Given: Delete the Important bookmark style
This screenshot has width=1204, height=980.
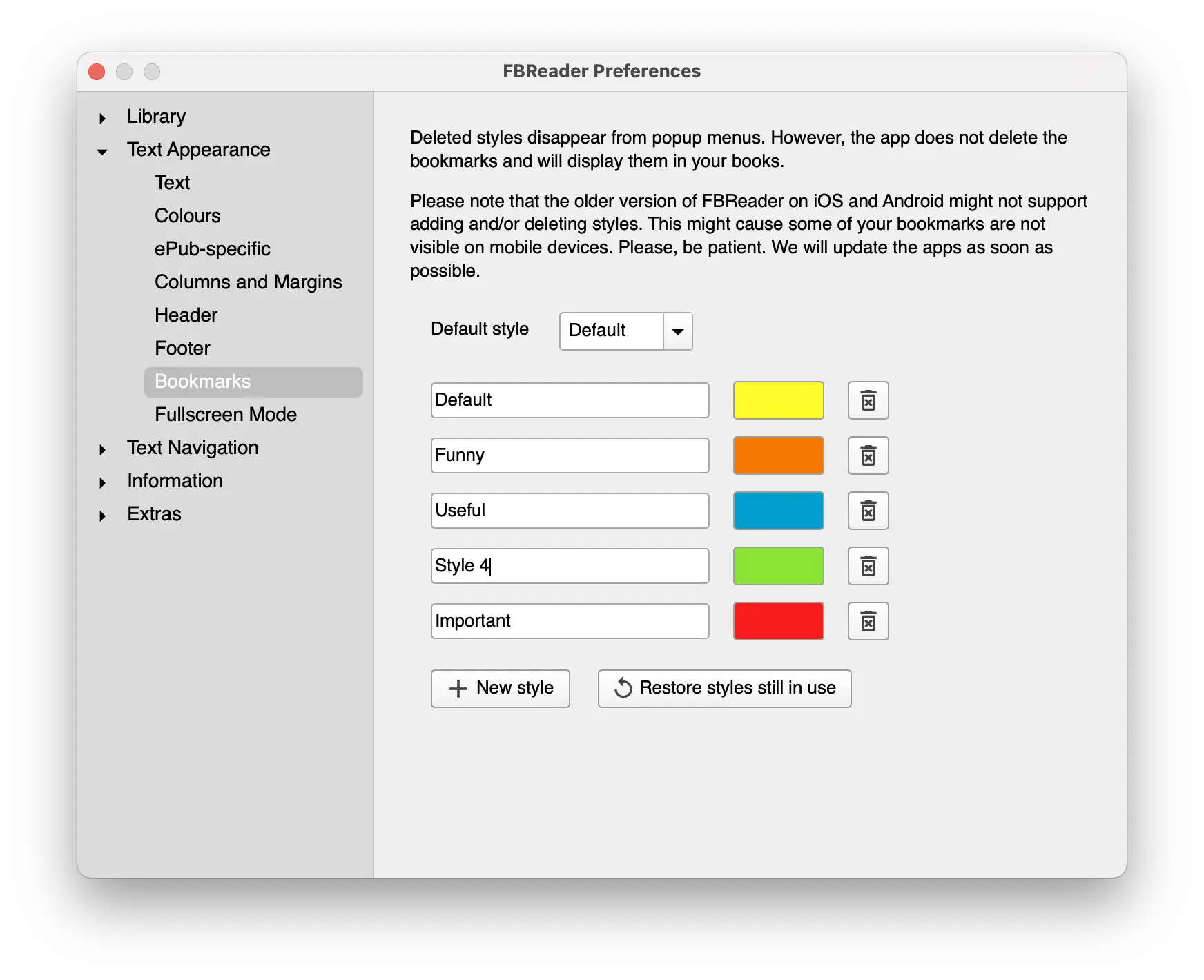Looking at the screenshot, I should pyautogui.click(x=868, y=621).
